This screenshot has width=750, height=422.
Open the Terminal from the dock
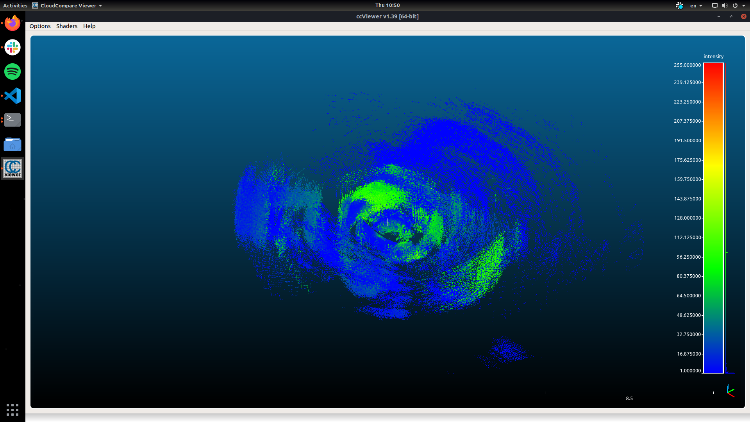[x=13, y=119]
